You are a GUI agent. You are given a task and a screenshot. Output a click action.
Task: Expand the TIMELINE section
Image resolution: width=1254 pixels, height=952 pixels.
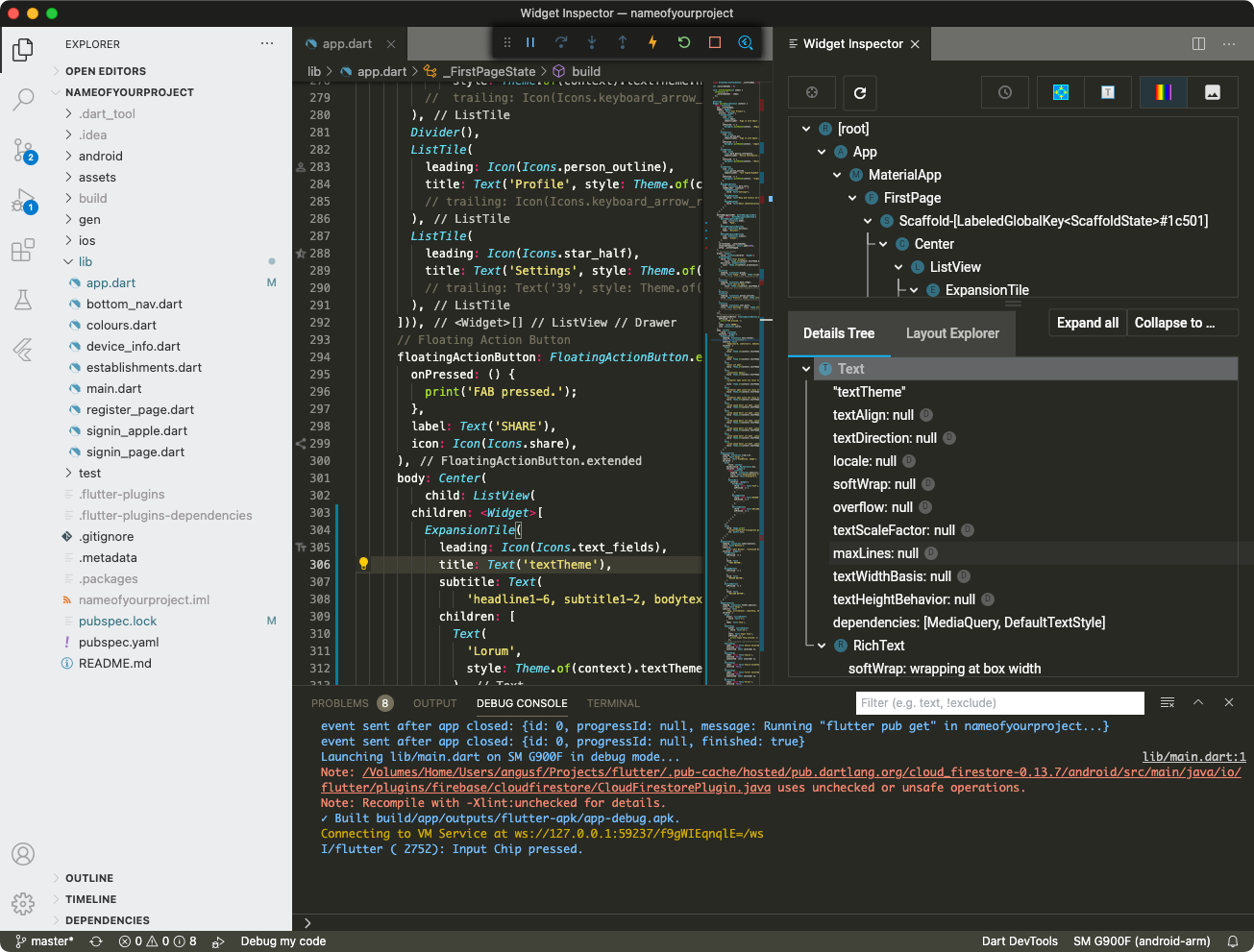[x=91, y=899]
